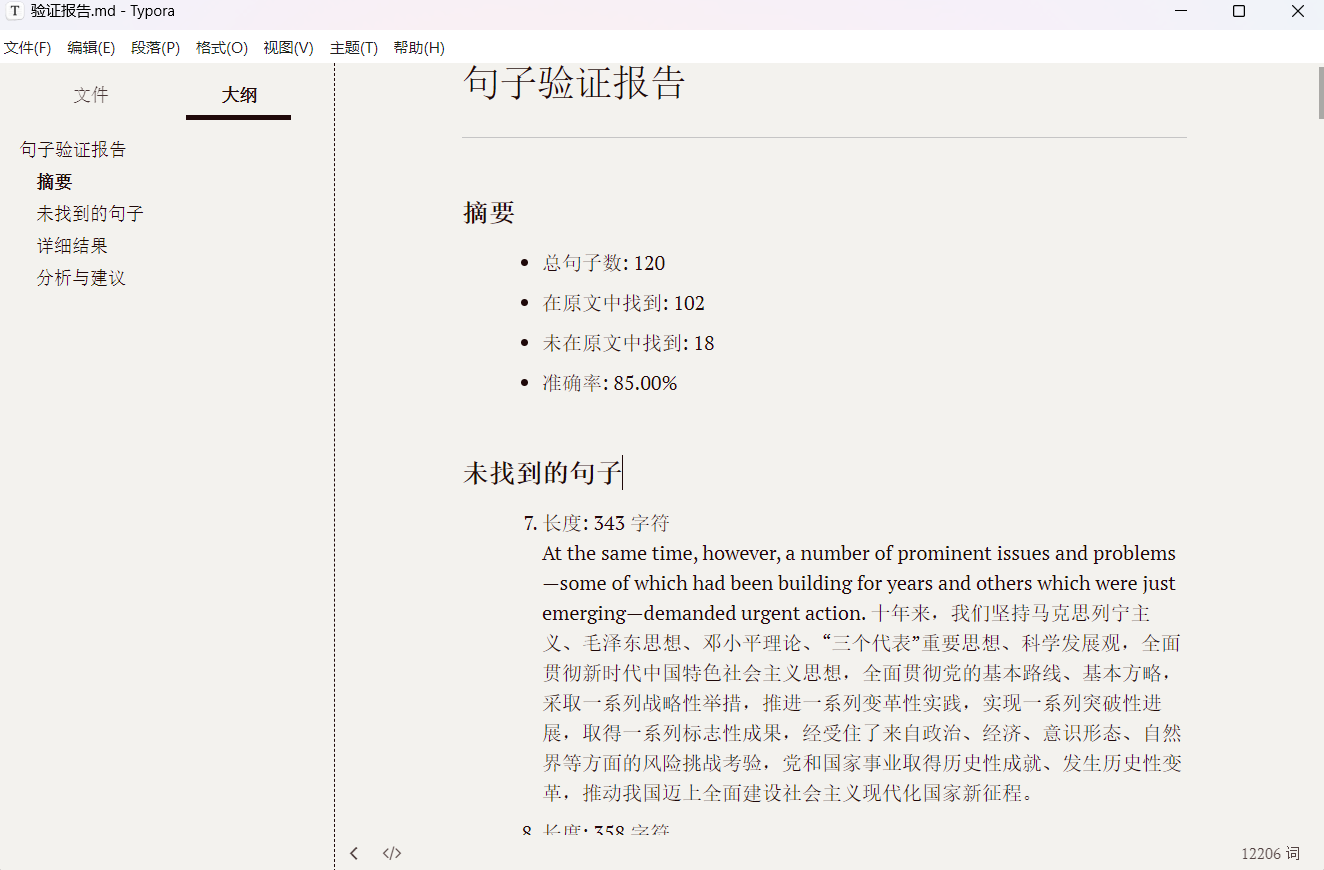The width and height of the screenshot is (1324, 870).
Task: Click 句子验证报告 at the top of the outline
Action: [73, 149]
